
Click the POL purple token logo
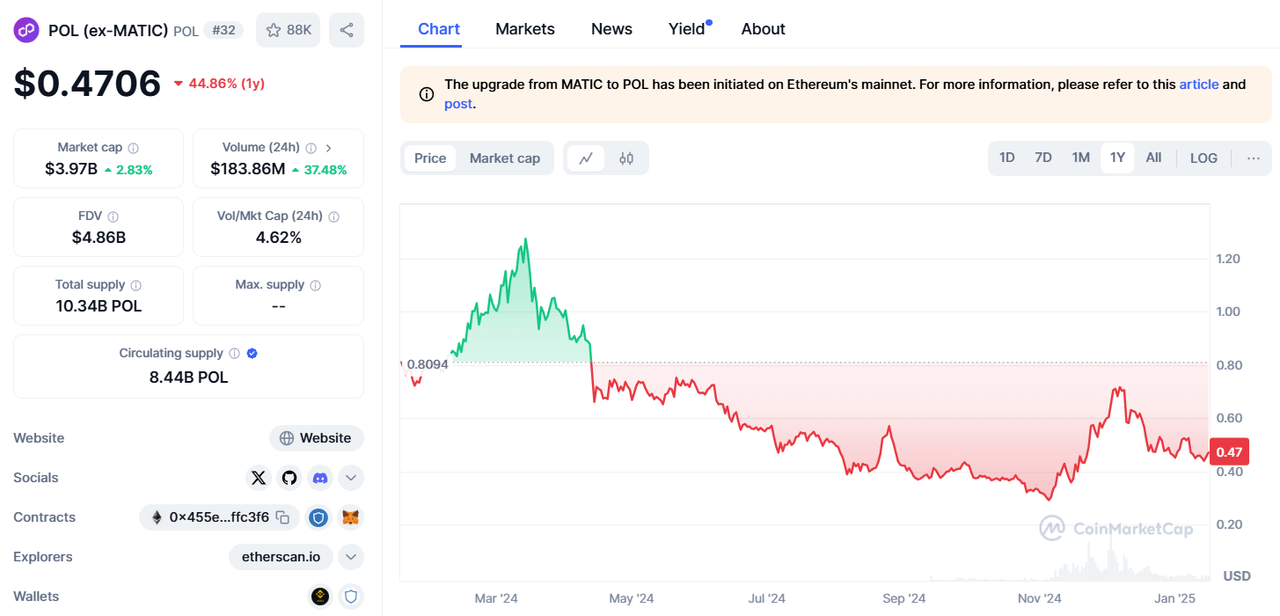pyautogui.click(x=27, y=30)
